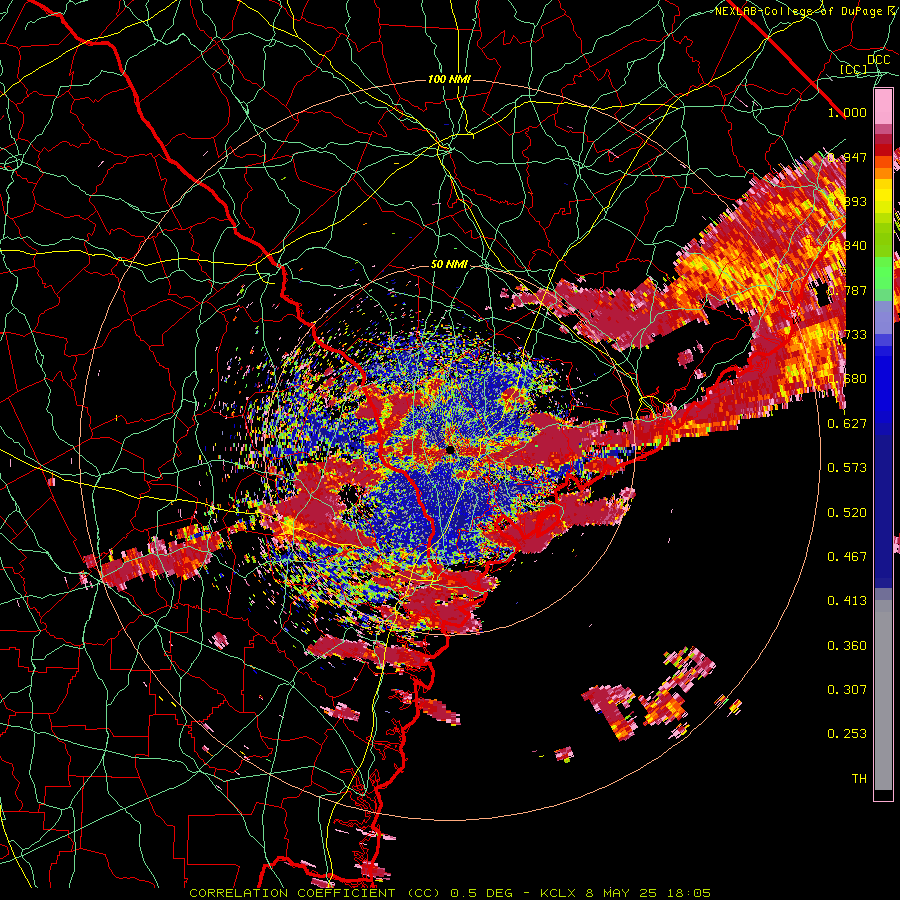Click the "TH" threshold label on the scale
Image resolution: width=900 pixels, height=900 pixels.
pyautogui.click(x=859, y=779)
